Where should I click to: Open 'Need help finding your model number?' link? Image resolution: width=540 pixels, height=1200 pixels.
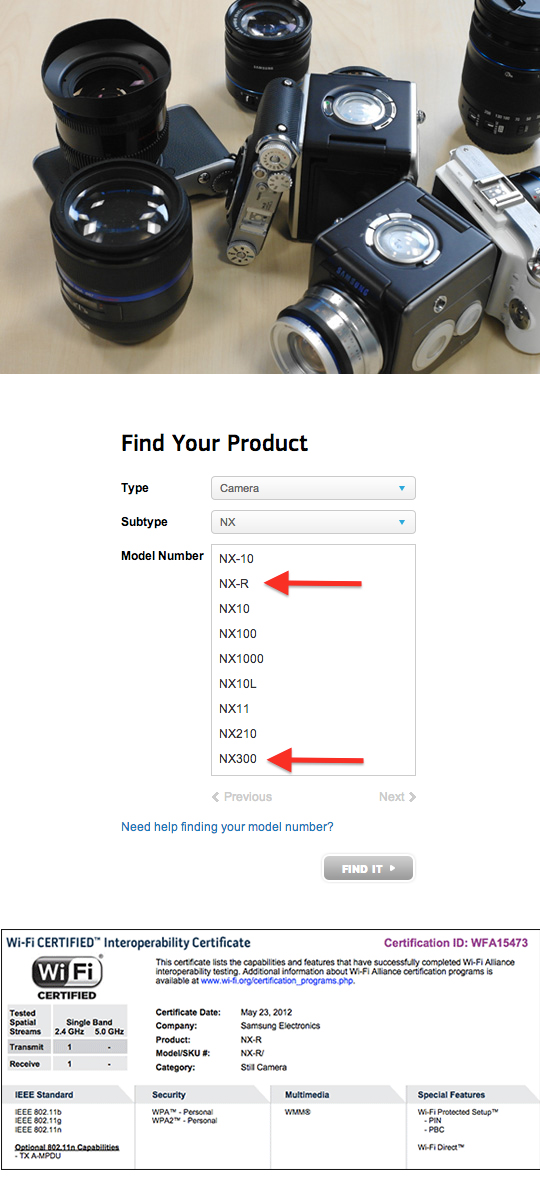(x=227, y=827)
